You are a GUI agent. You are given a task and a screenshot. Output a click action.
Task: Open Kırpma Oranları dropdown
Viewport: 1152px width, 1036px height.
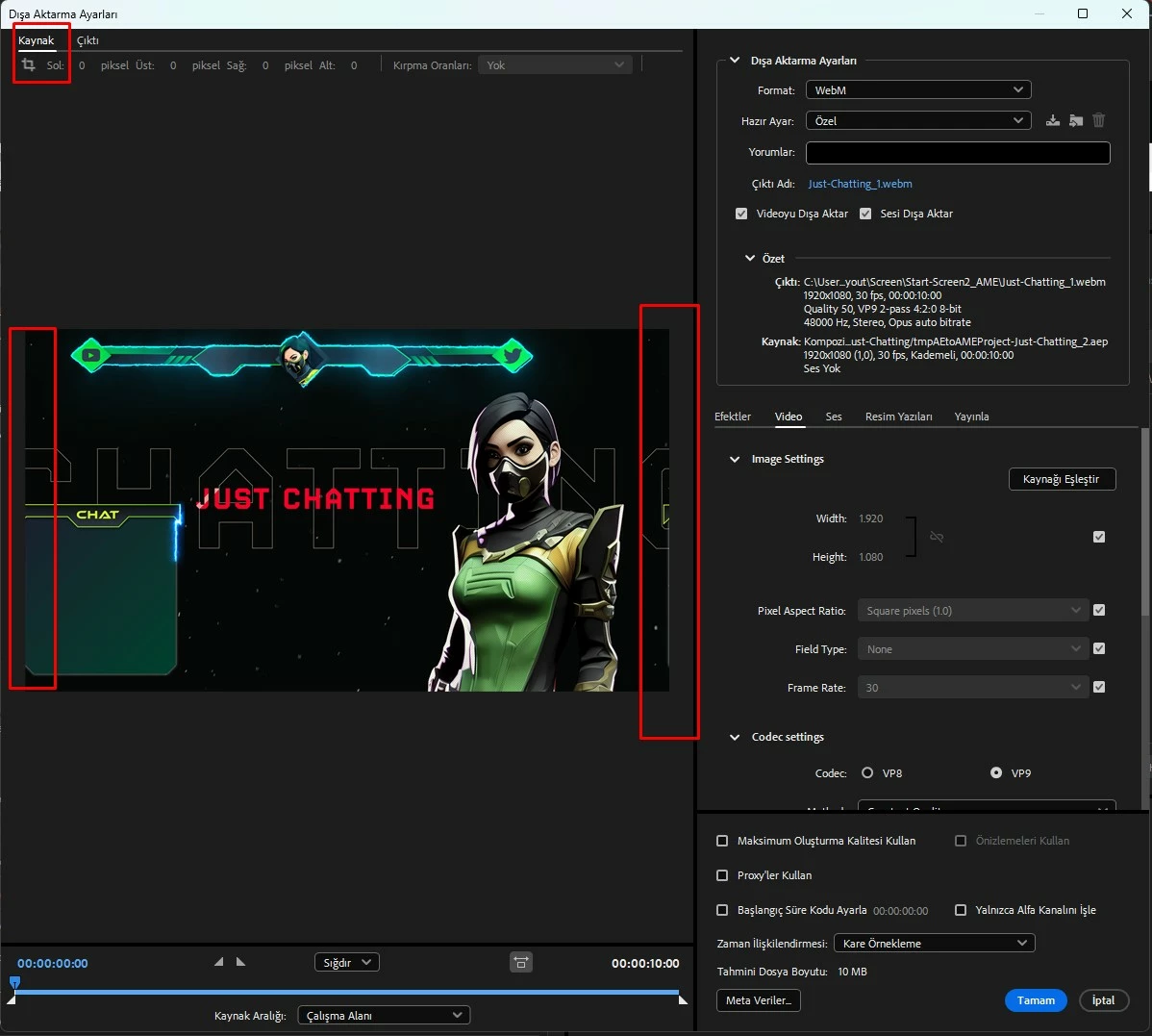pos(555,65)
